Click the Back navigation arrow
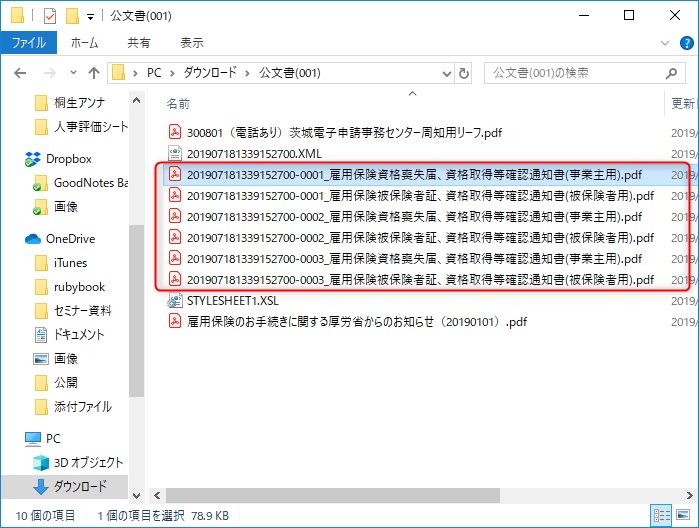The height and width of the screenshot is (528, 699). point(20,73)
